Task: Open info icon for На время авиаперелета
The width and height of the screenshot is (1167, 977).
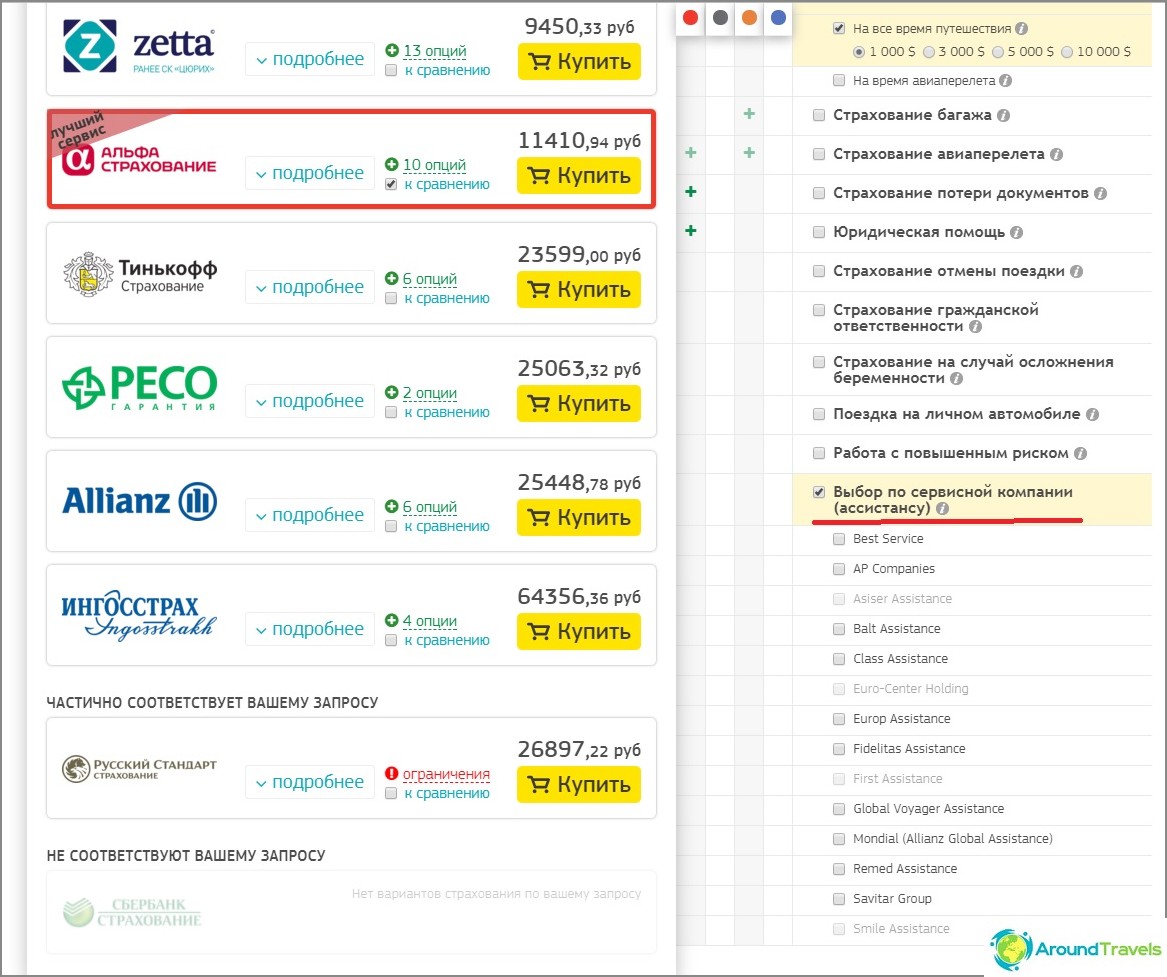Action: (x=1005, y=80)
